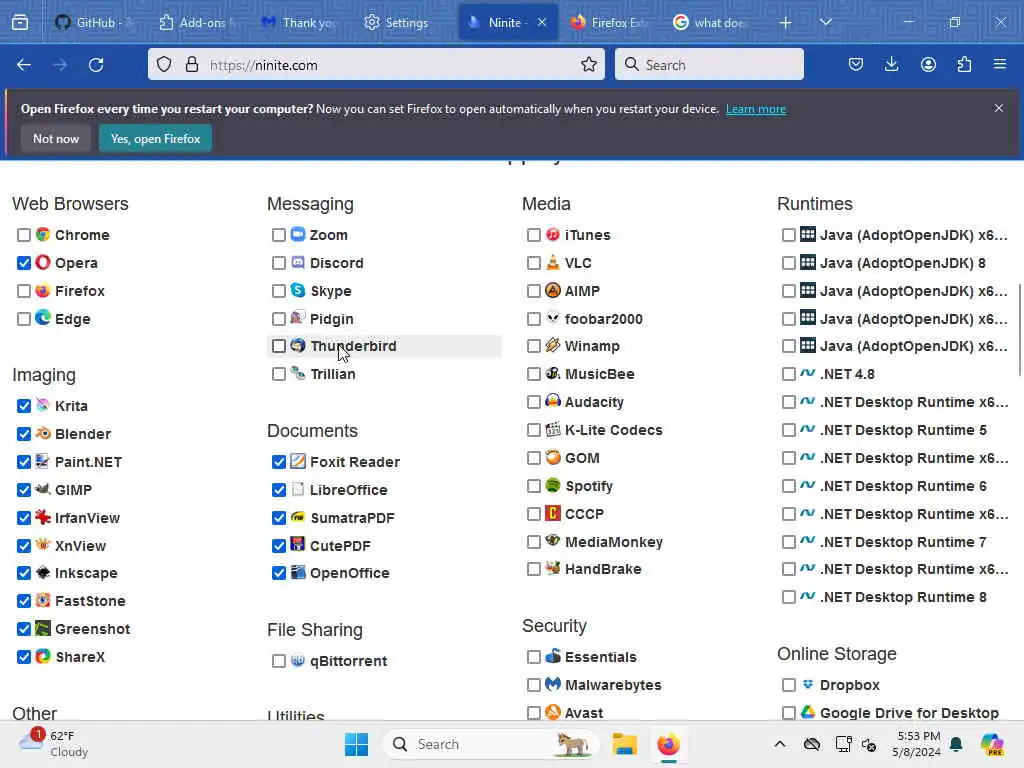
Task: Click the Skype icon
Action: [x=298, y=290]
